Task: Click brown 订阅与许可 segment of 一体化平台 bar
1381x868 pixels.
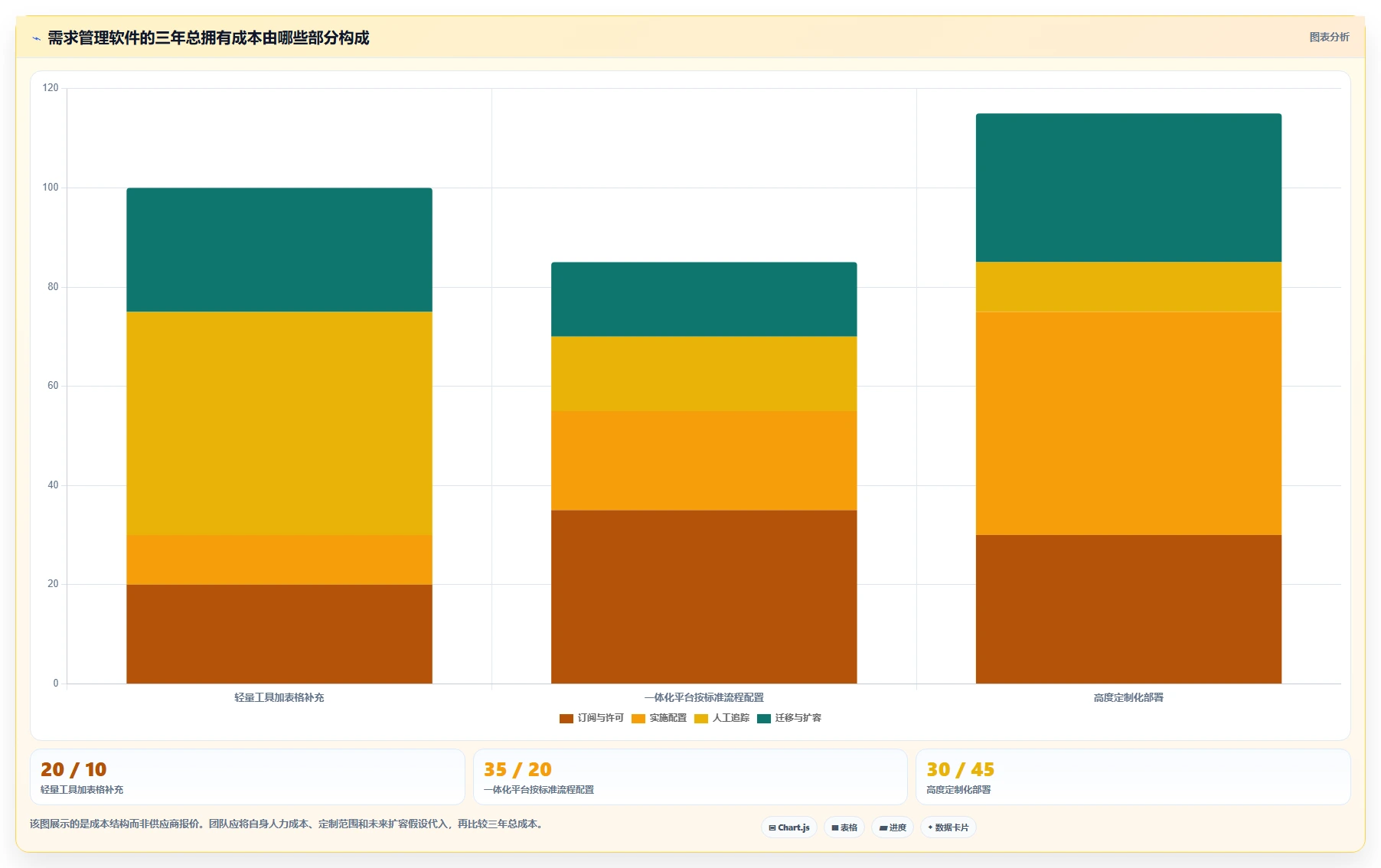Action: (x=704, y=597)
